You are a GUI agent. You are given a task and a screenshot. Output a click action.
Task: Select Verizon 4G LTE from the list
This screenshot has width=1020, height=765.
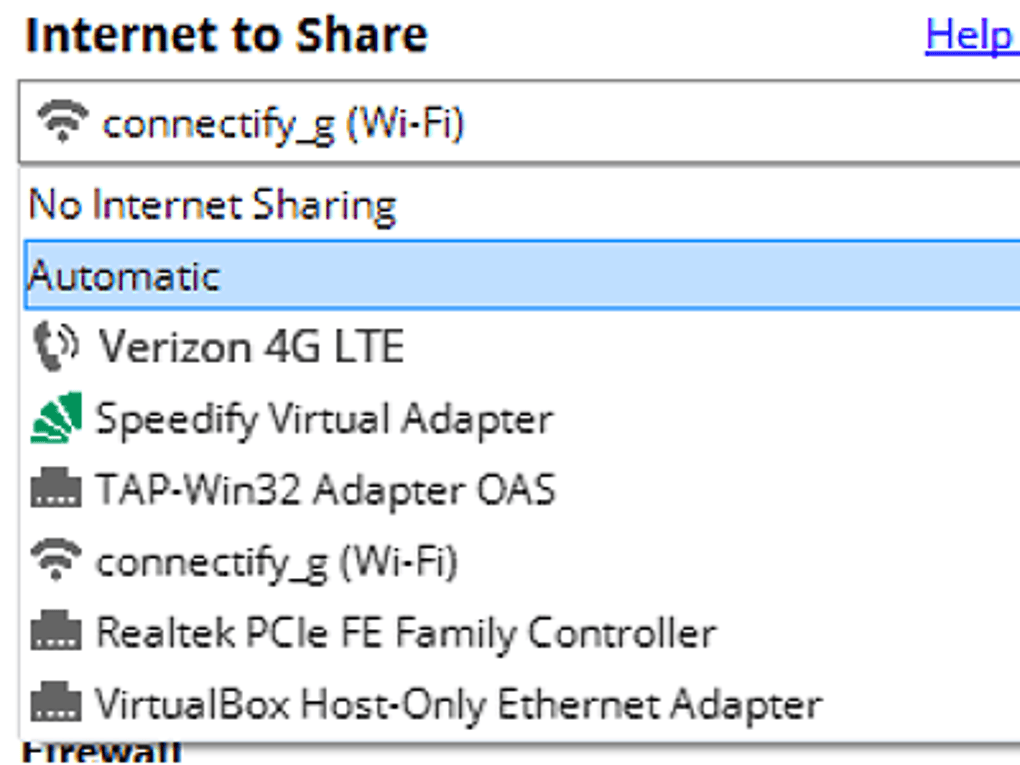pos(250,346)
